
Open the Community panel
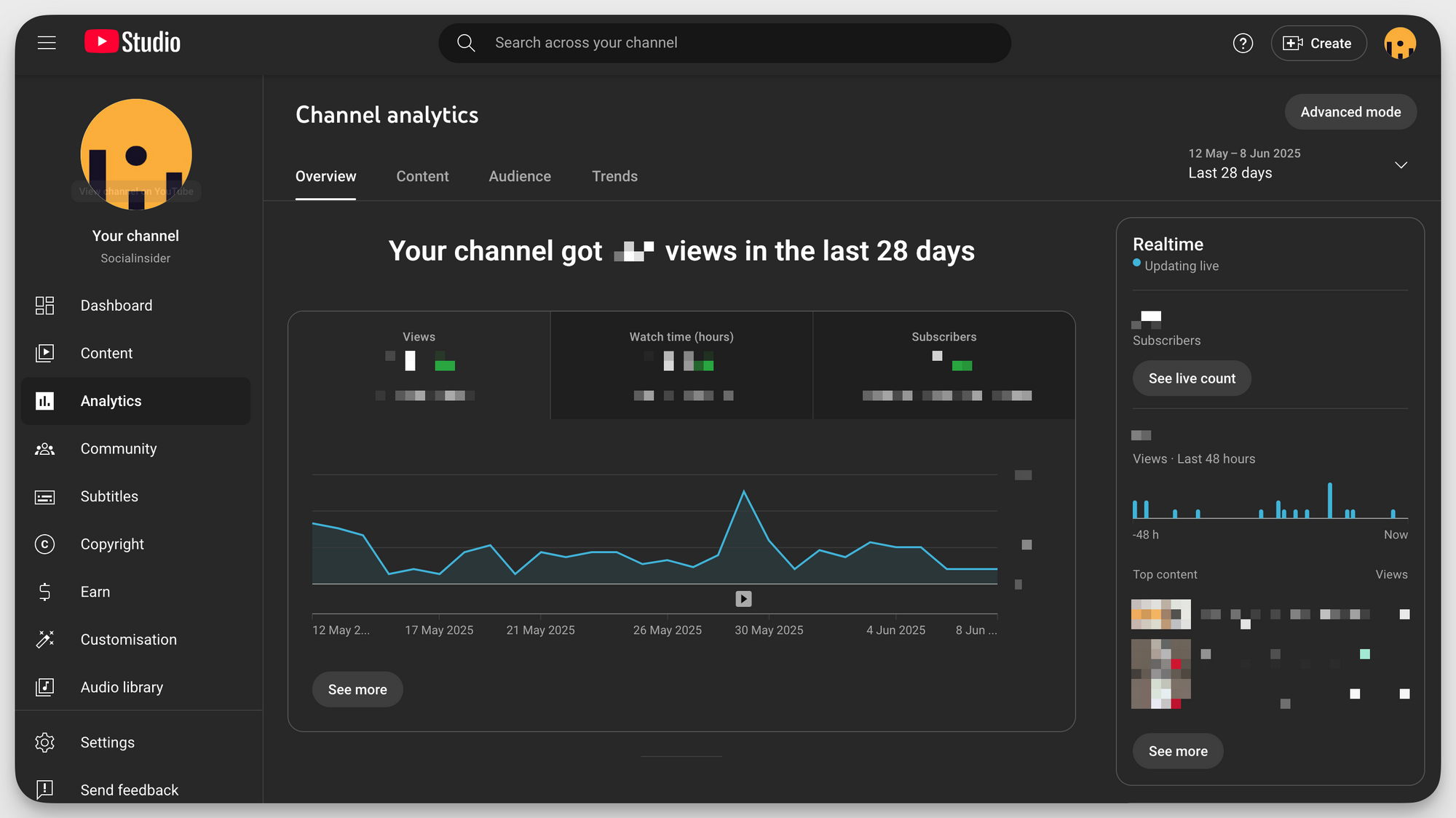[x=118, y=448]
